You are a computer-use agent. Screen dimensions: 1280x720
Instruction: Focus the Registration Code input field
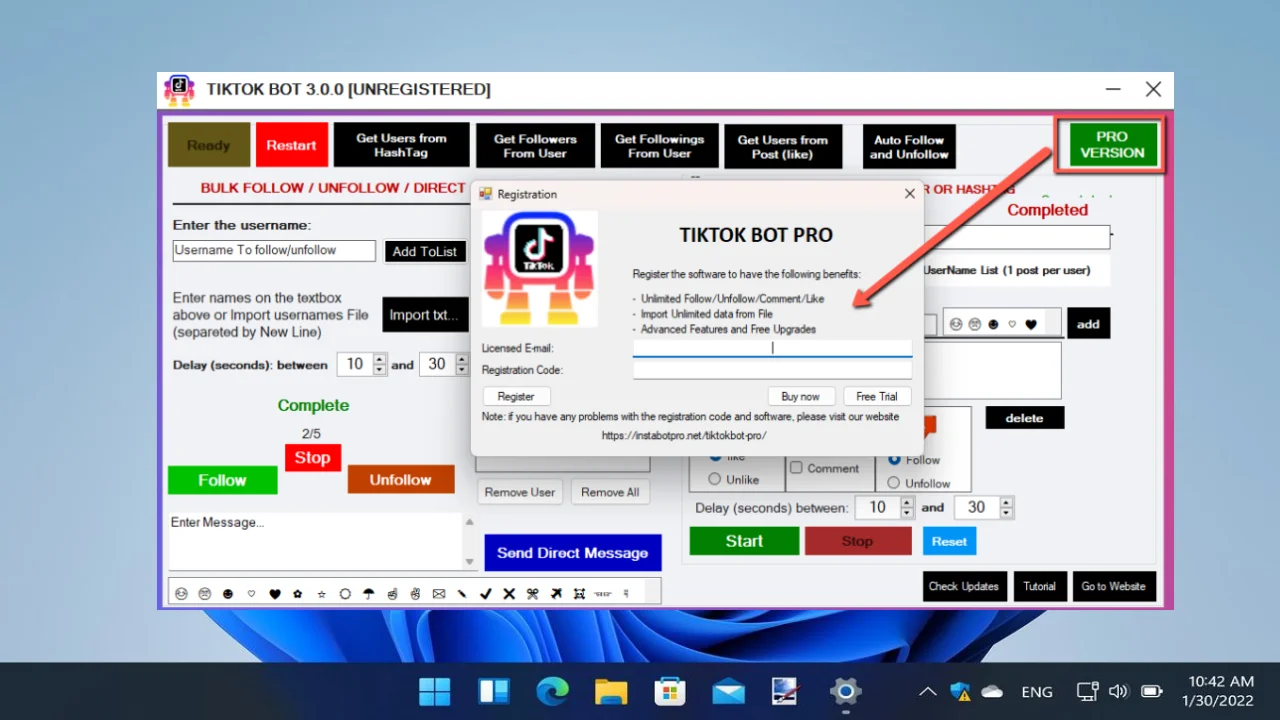pos(772,370)
